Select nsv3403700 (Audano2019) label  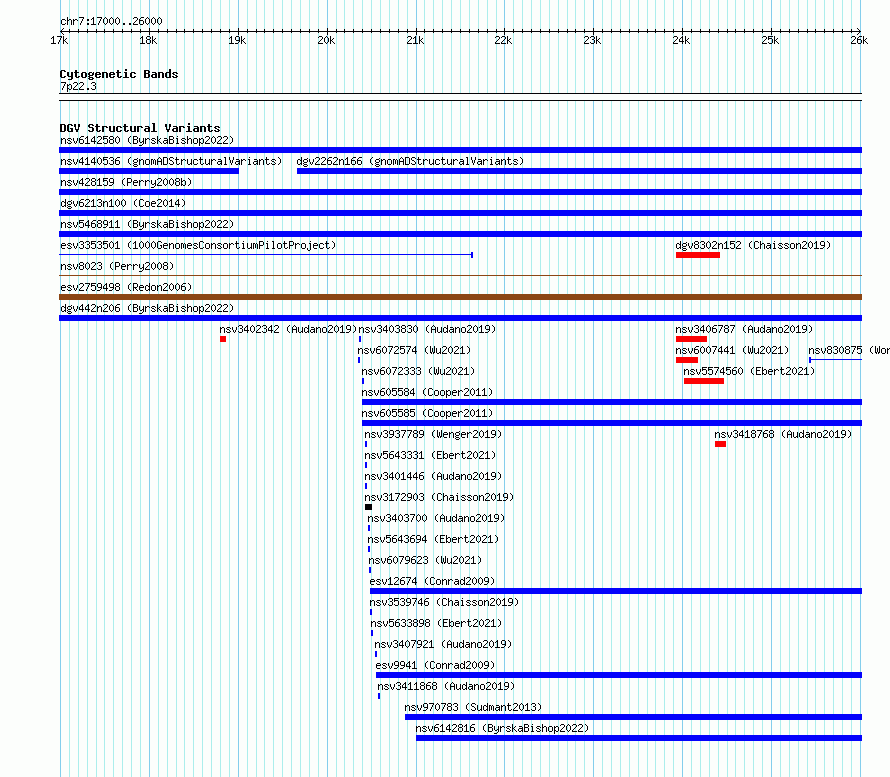pos(436,518)
